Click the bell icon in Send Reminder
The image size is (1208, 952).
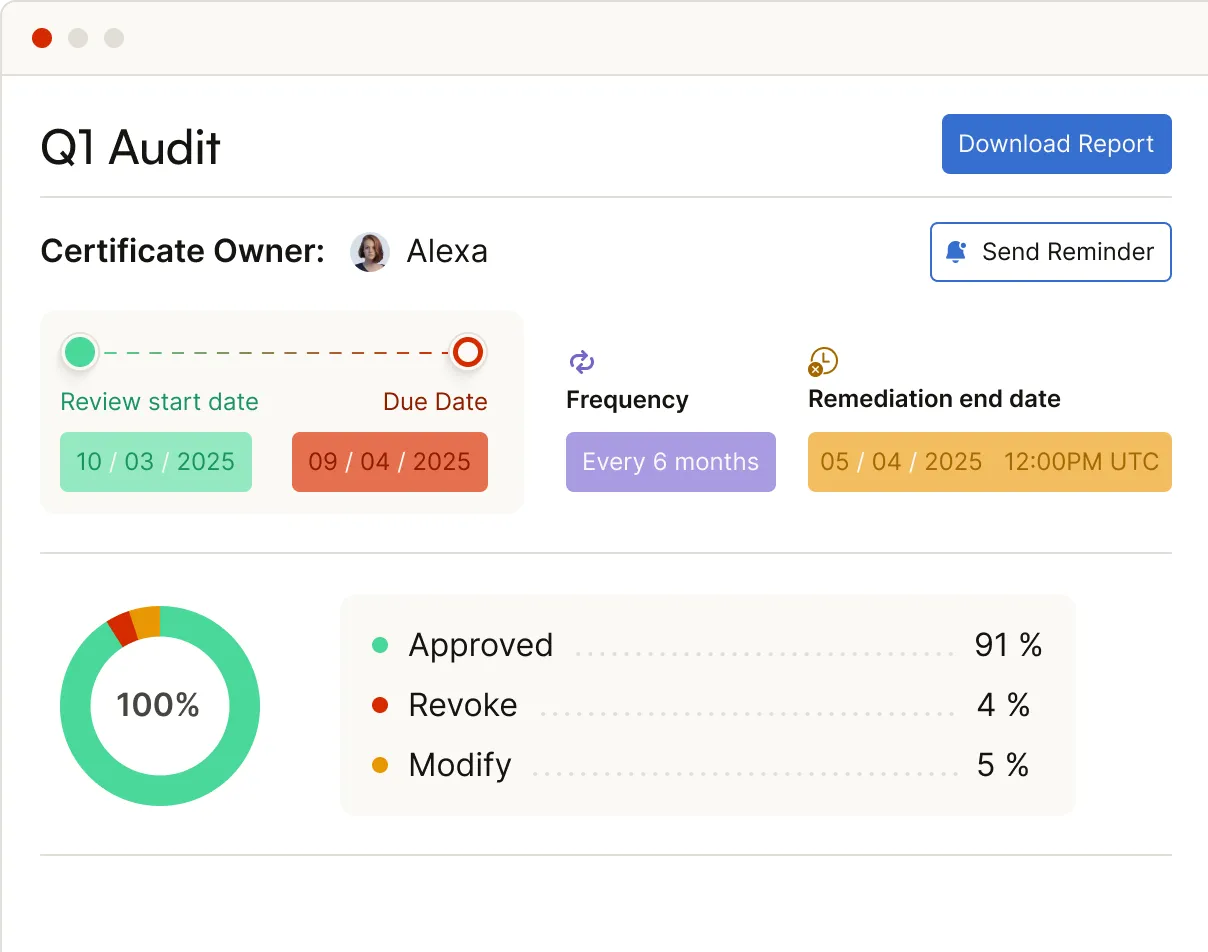click(x=956, y=252)
